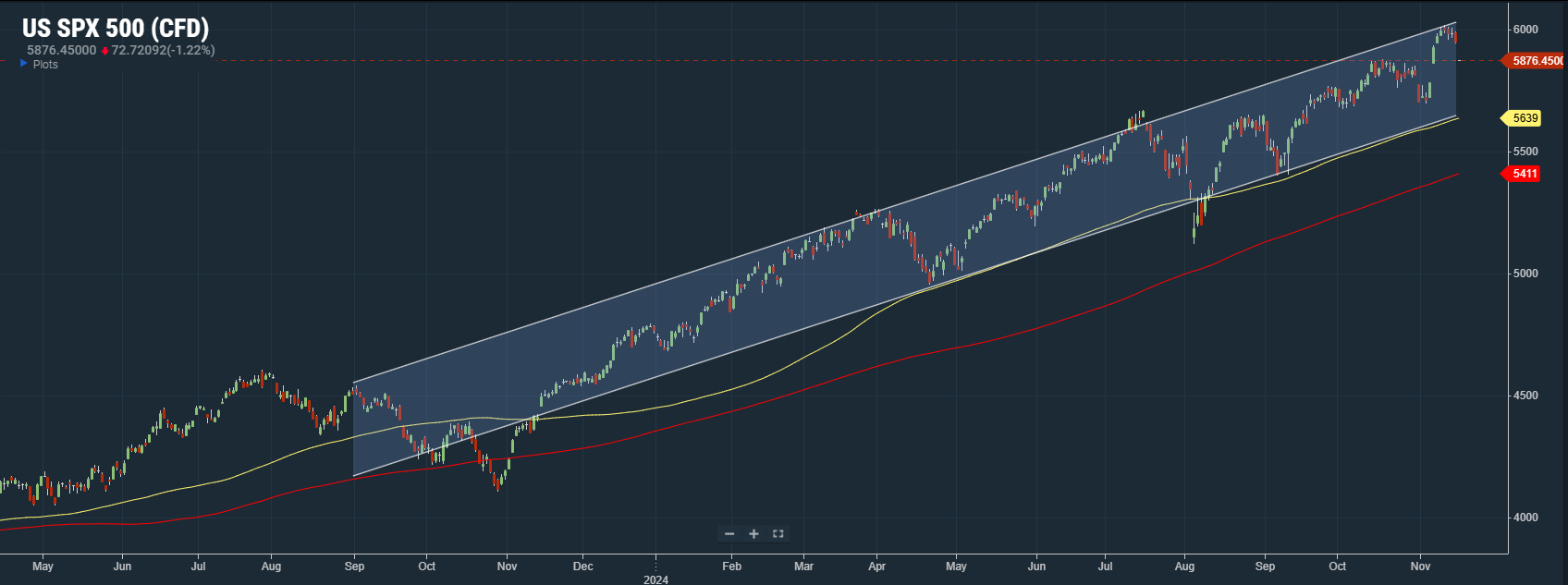Click the change value 72.72092(-1.22%)

[163, 50]
